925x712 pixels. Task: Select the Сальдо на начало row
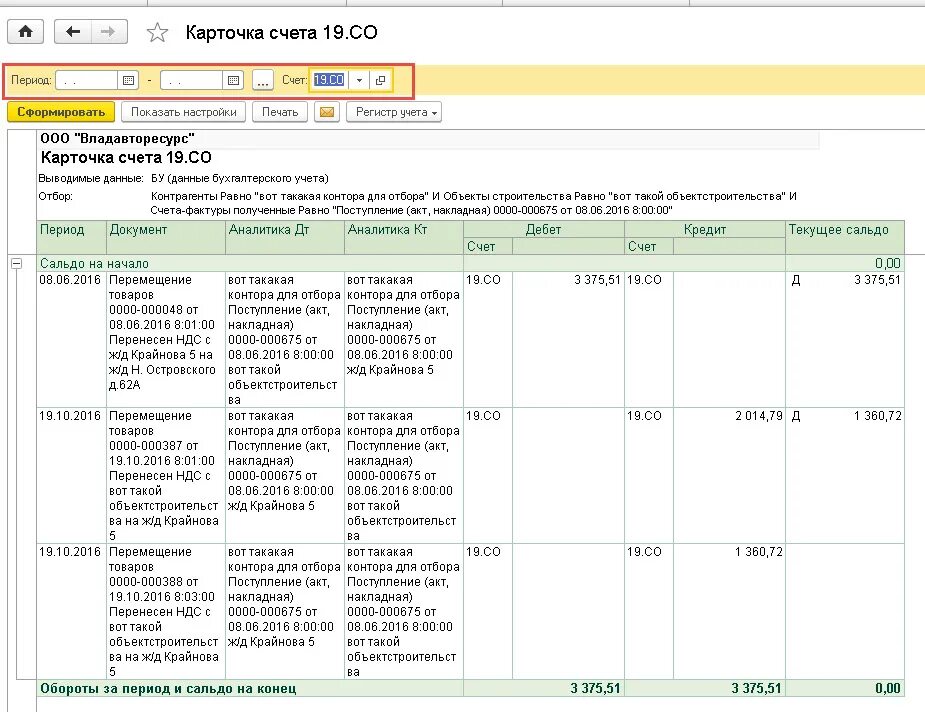[x=470, y=264]
